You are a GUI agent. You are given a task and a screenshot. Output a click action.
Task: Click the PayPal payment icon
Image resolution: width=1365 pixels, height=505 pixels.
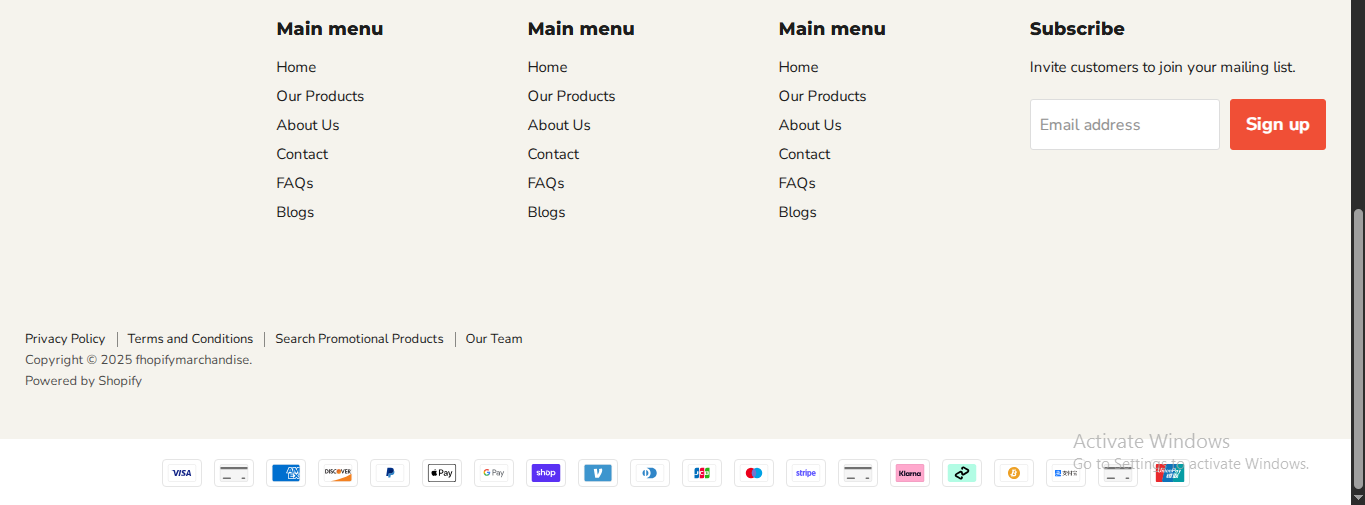pyautogui.click(x=390, y=473)
